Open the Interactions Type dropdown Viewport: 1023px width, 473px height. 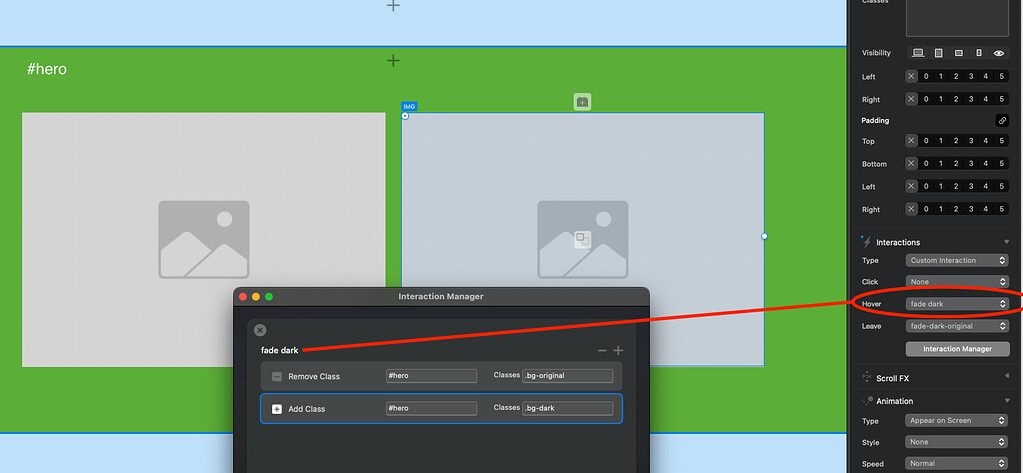tap(956, 260)
